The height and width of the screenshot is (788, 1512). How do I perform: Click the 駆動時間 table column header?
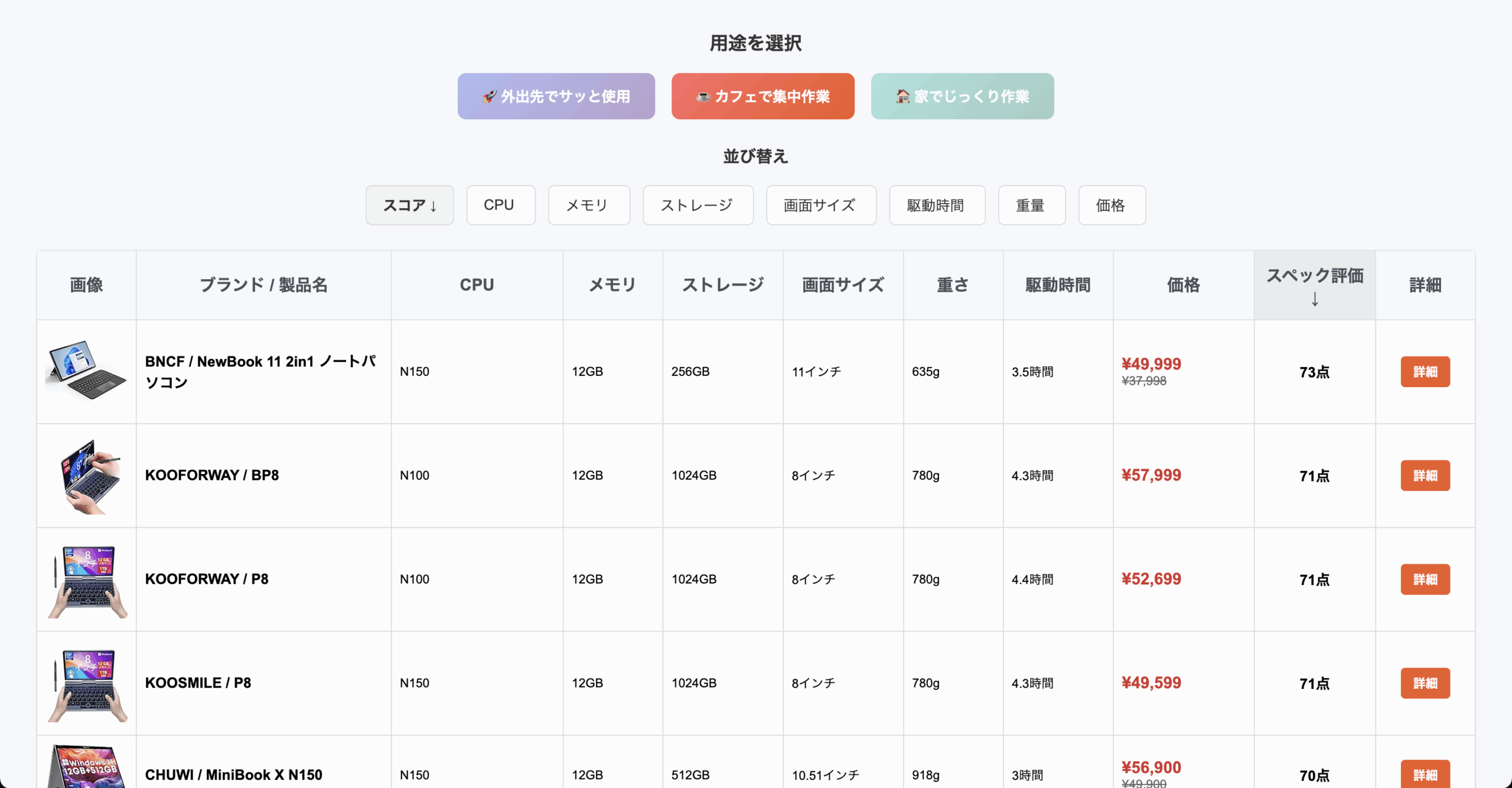[1058, 285]
